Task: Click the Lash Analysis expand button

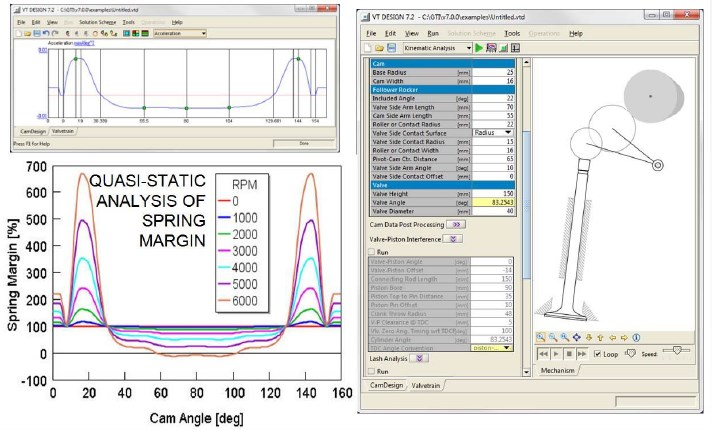Action: click(x=420, y=357)
